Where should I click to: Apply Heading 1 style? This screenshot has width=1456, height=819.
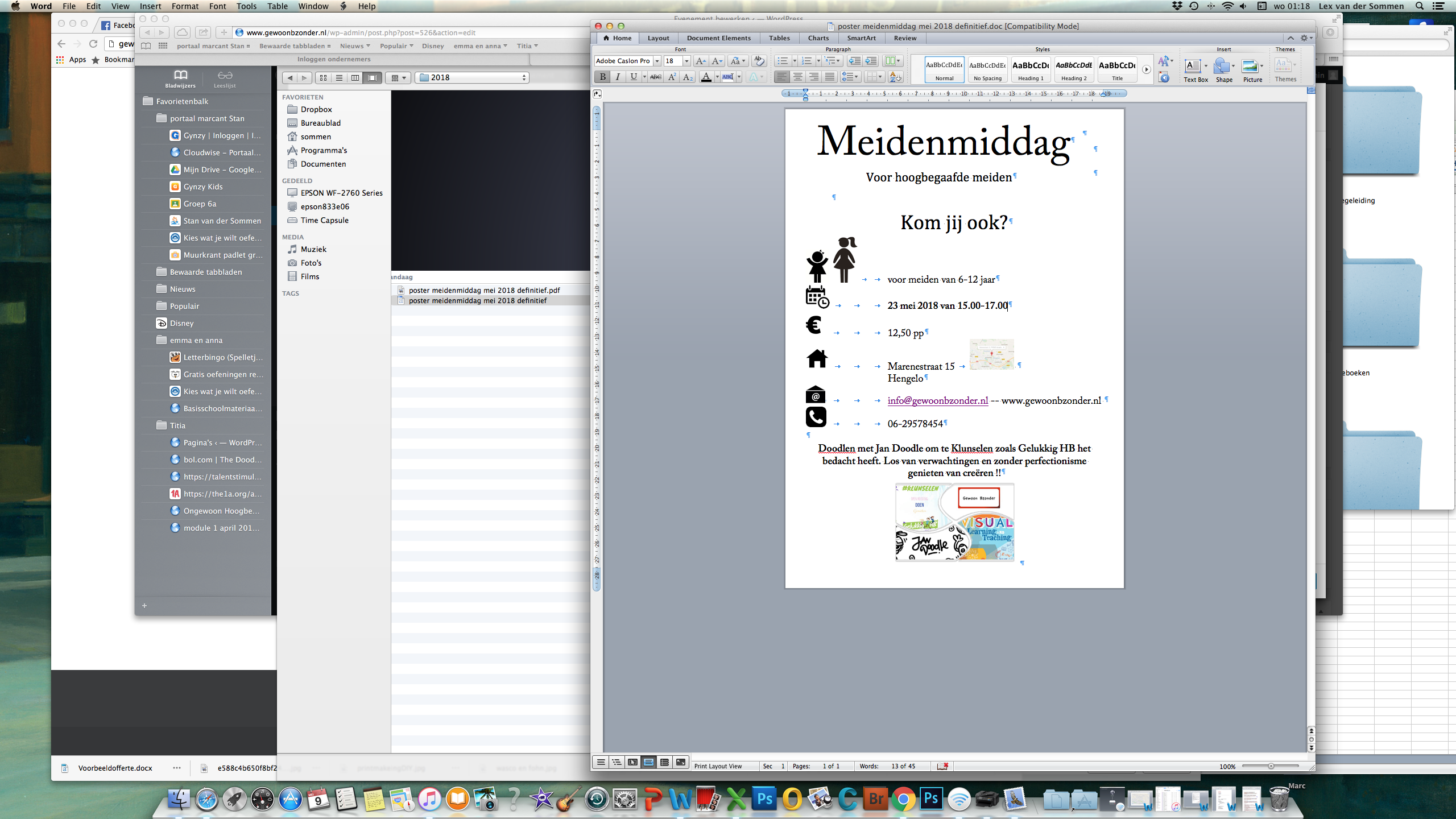(1031, 69)
